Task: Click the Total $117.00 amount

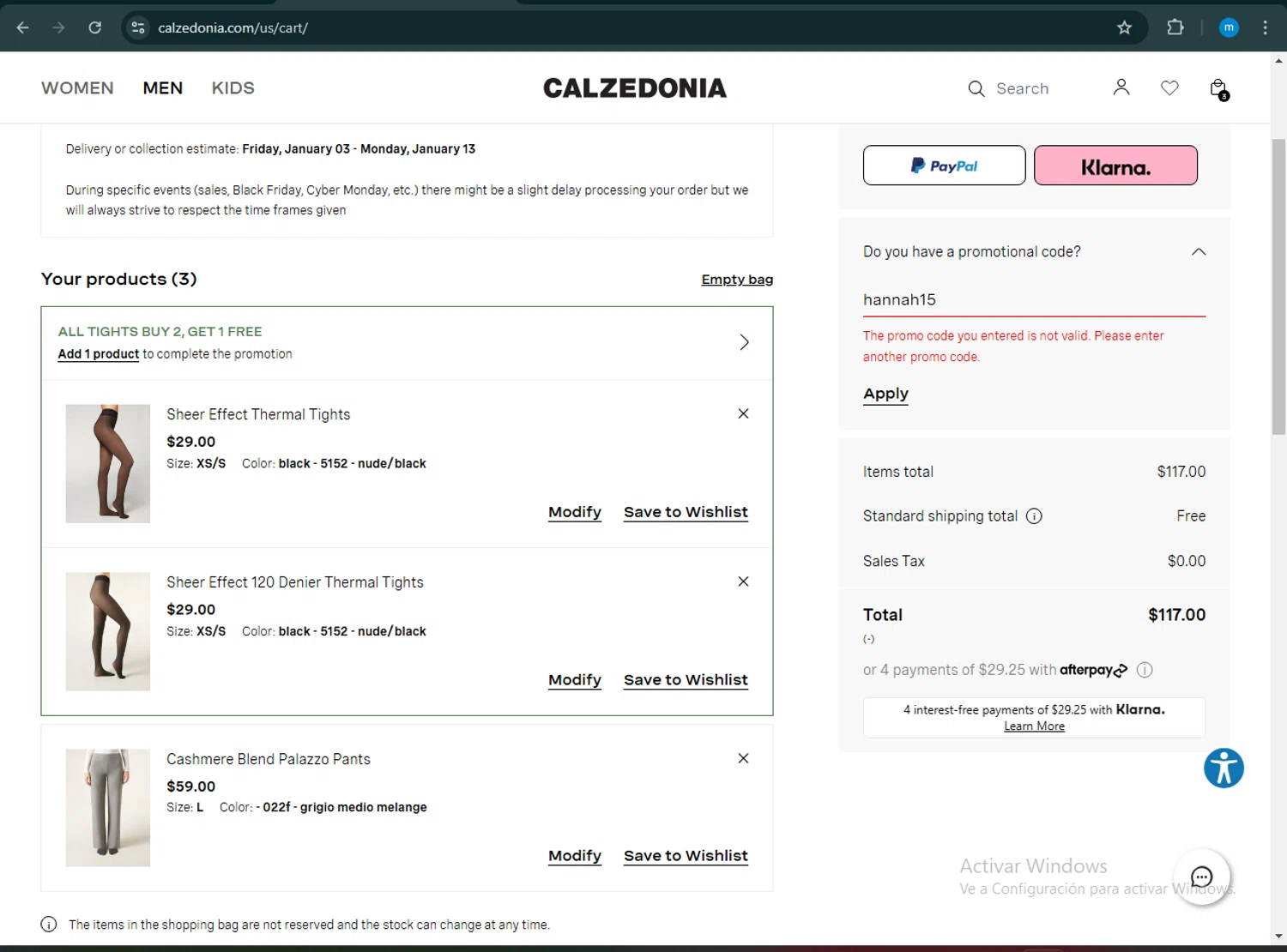Action: [1176, 615]
